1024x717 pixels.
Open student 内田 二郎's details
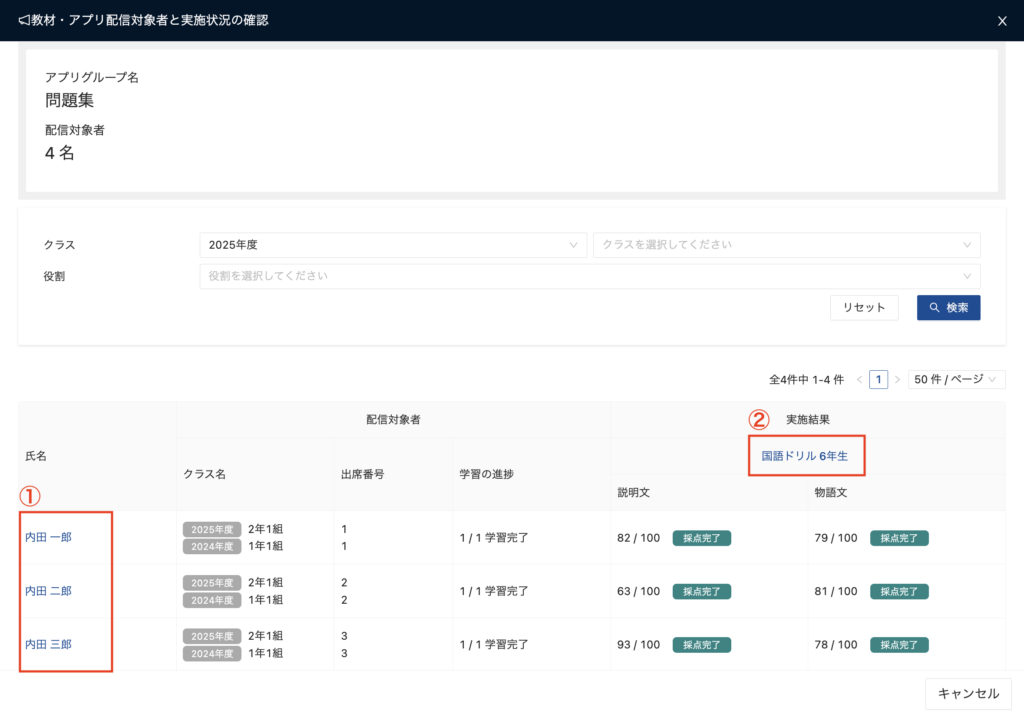coord(48,591)
